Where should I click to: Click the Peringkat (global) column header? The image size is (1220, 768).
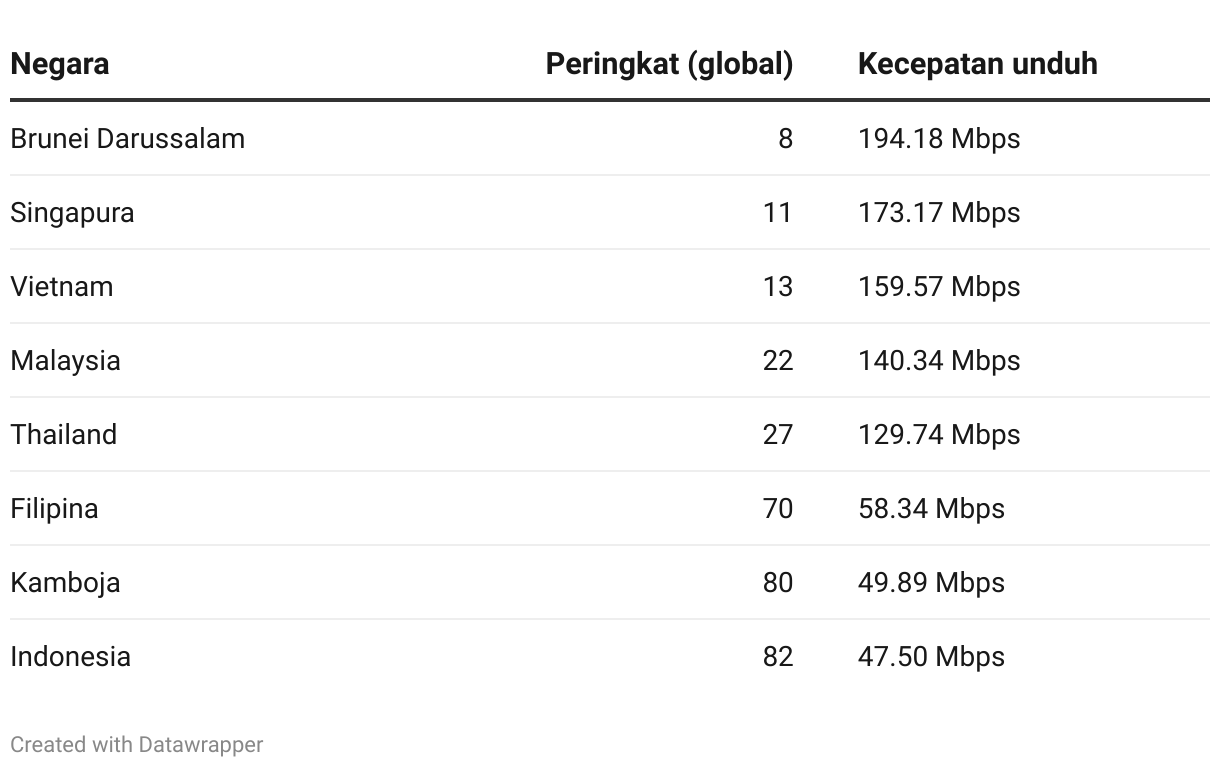(669, 64)
